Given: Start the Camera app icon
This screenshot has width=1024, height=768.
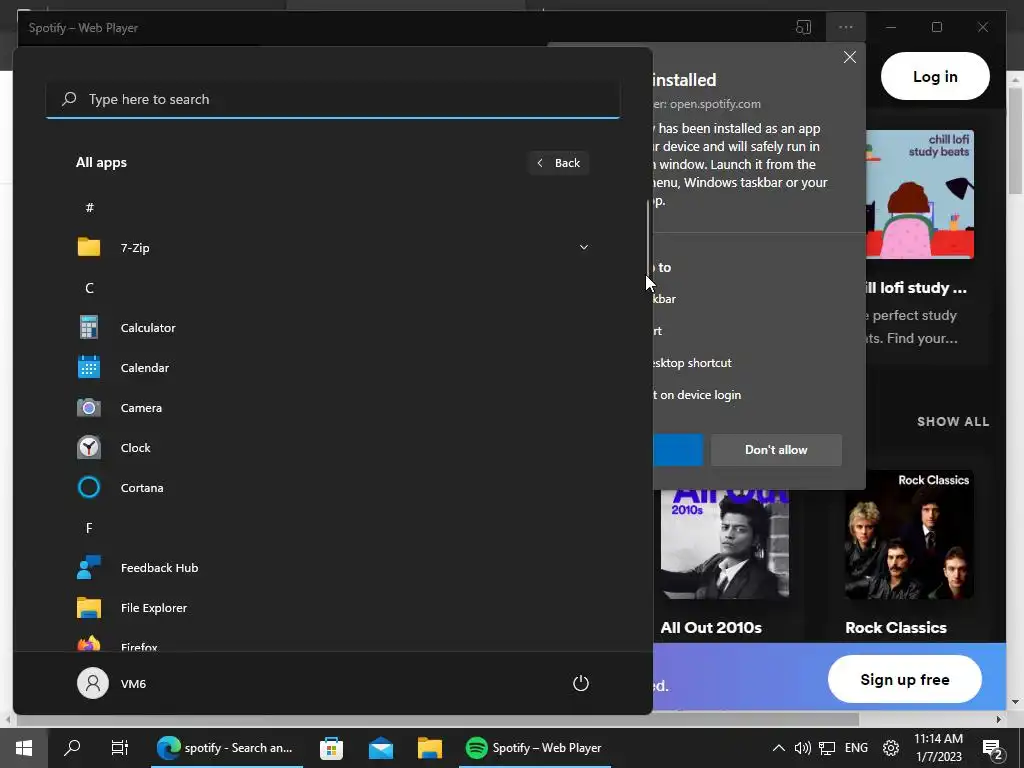Looking at the screenshot, I should coord(89,408).
